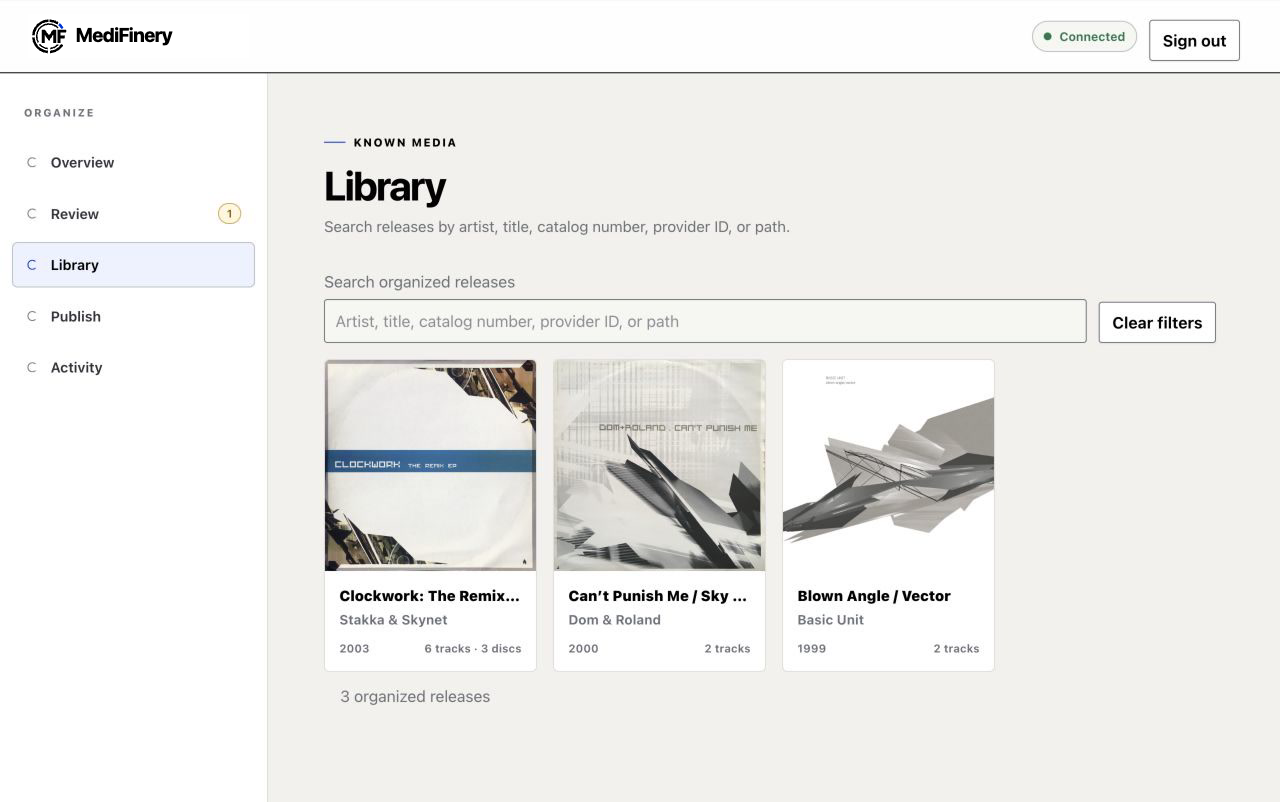Click the Review sidebar icon
Viewport: 1280px width, 802px height.
click(31, 214)
